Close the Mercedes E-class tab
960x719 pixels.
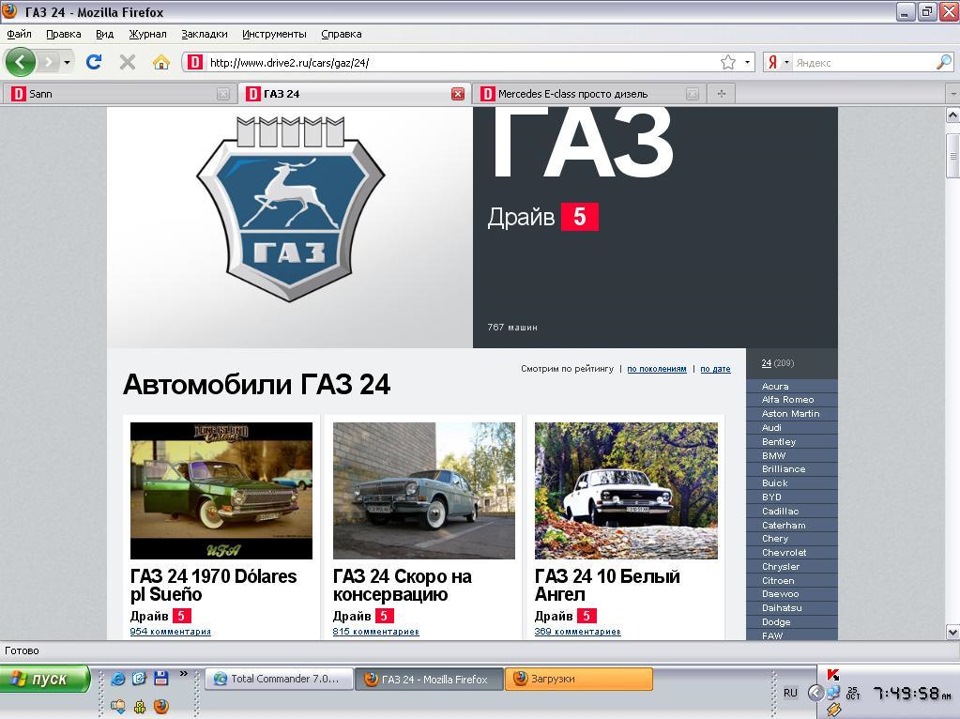(x=692, y=94)
